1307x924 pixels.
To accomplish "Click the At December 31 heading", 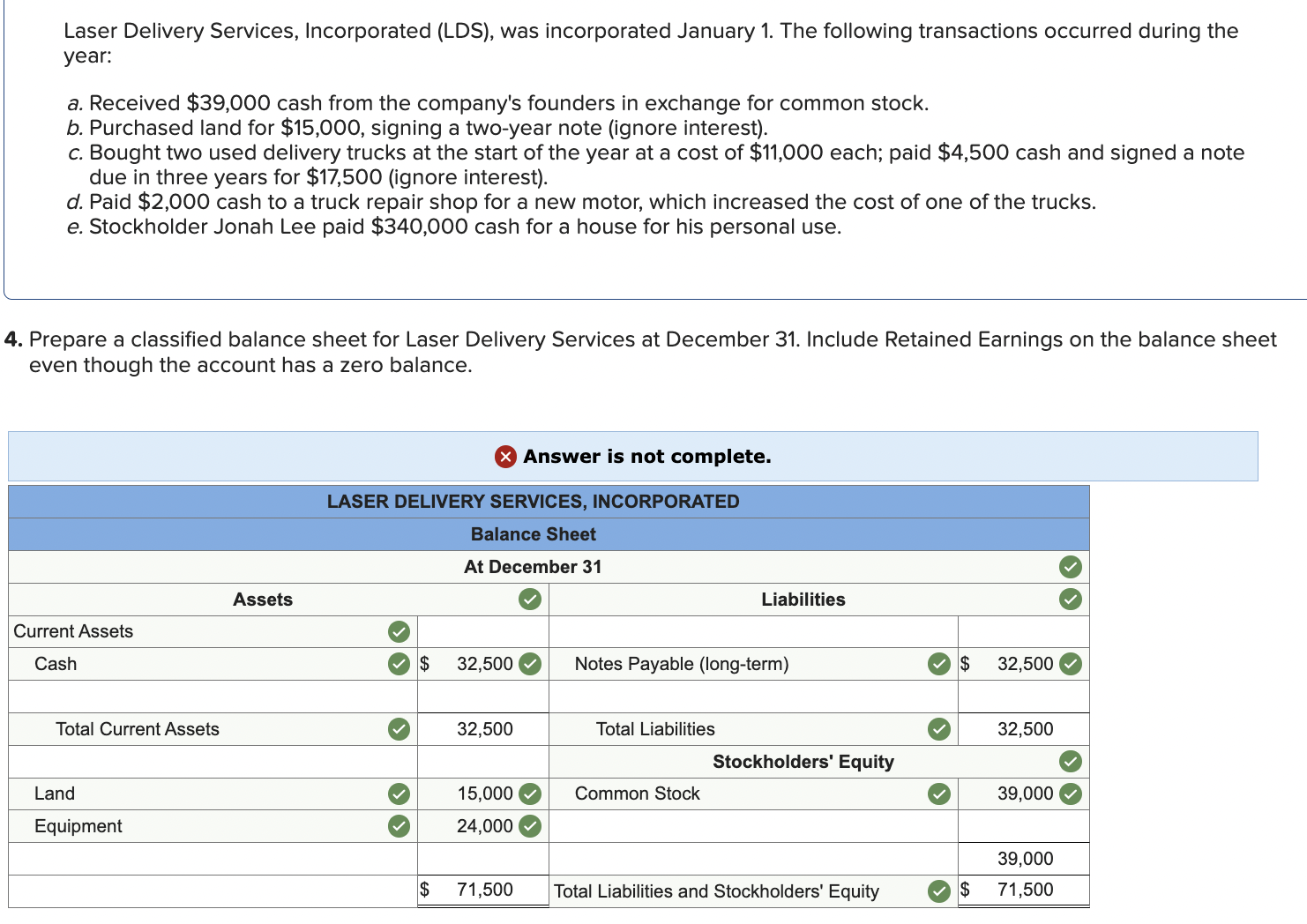I will 533,567.
